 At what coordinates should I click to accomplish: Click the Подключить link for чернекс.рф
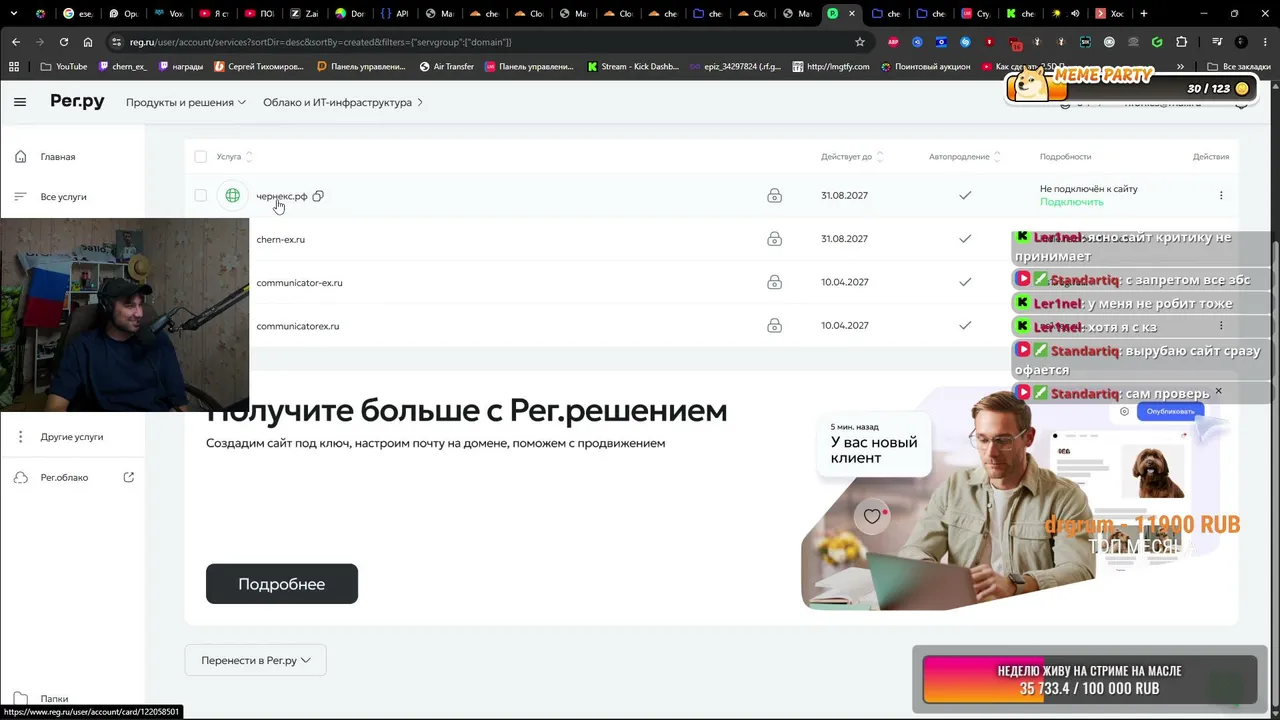(x=1071, y=202)
